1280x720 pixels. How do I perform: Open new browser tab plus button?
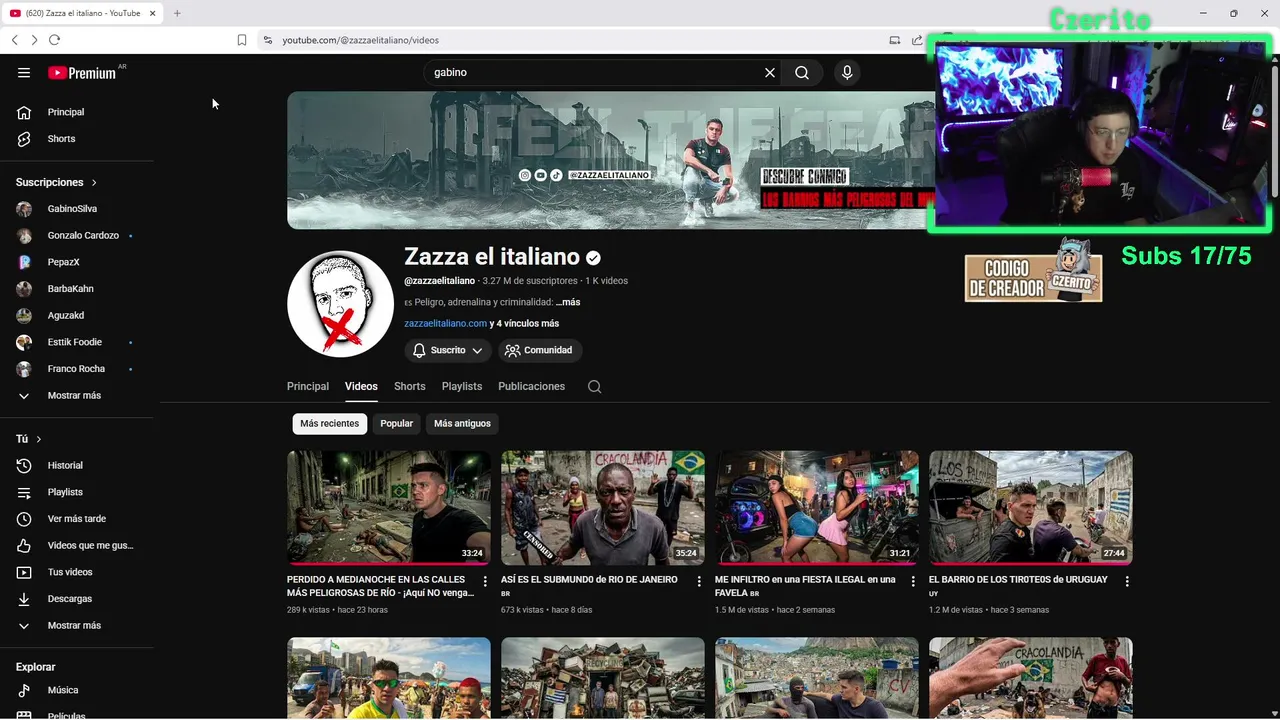pyautogui.click(x=177, y=13)
